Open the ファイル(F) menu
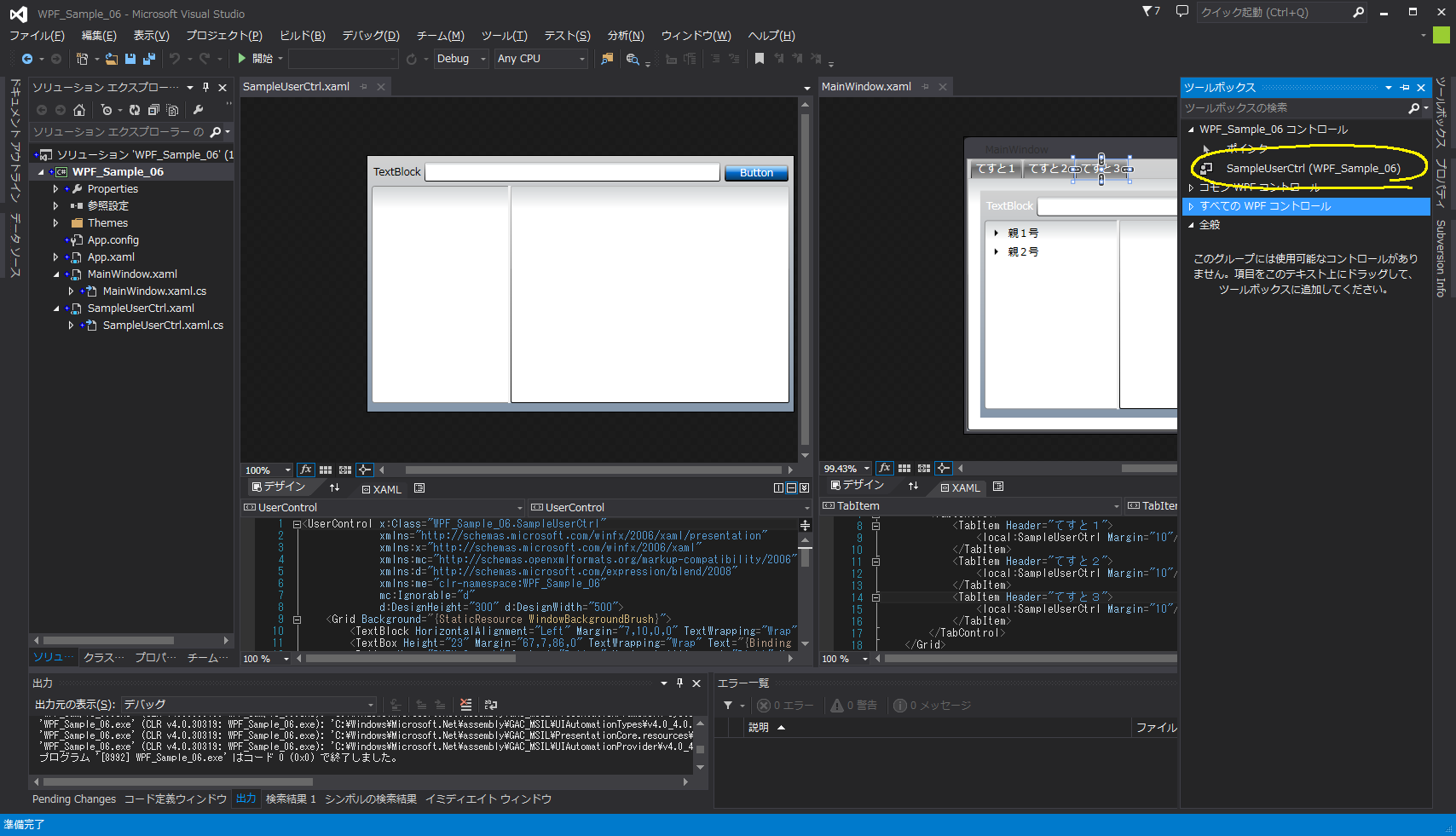This screenshot has height=836, width=1456. click(37, 36)
